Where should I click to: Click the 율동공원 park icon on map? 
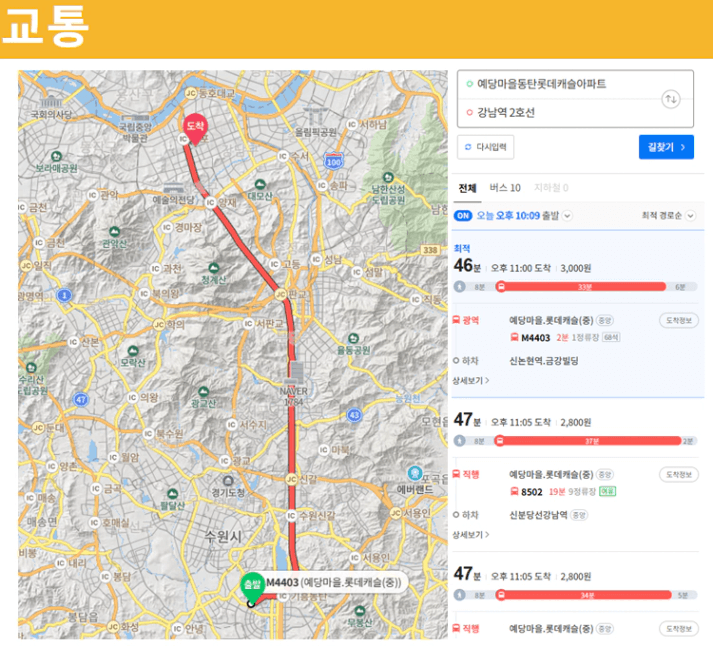(353, 339)
